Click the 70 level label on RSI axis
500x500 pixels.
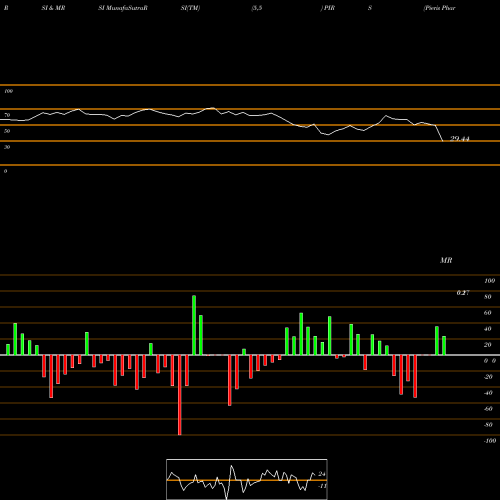[x=7, y=115]
